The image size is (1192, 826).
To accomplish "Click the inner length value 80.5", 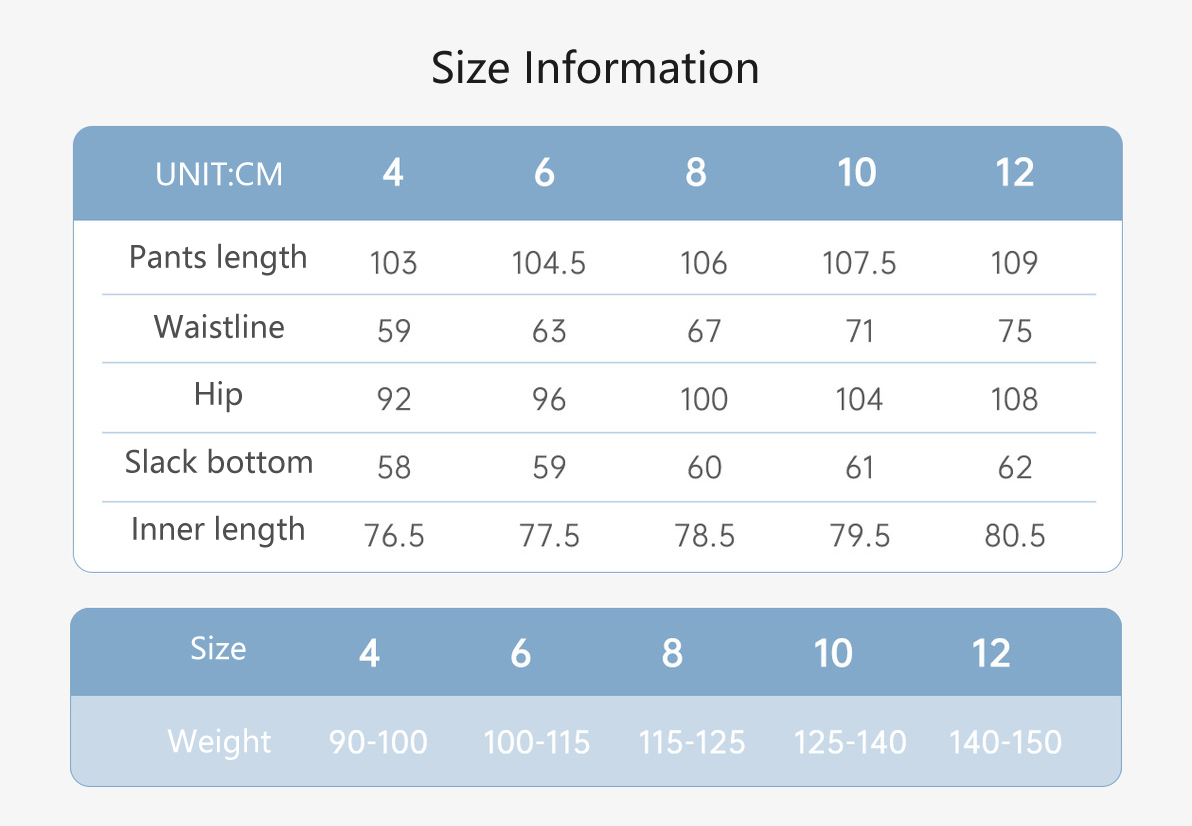I will click(1015, 536).
